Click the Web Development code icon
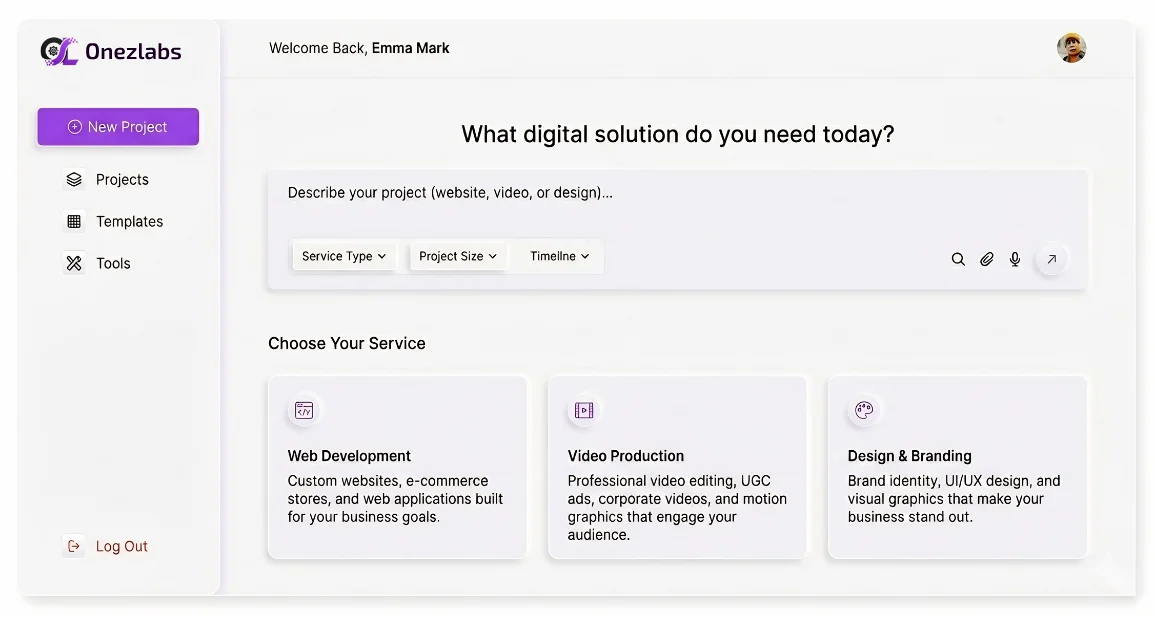 pyautogui.click(x=303, y=410)
